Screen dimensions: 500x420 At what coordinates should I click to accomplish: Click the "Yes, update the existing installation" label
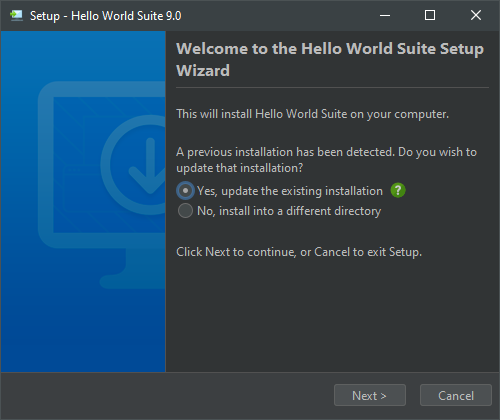[290, 191]
